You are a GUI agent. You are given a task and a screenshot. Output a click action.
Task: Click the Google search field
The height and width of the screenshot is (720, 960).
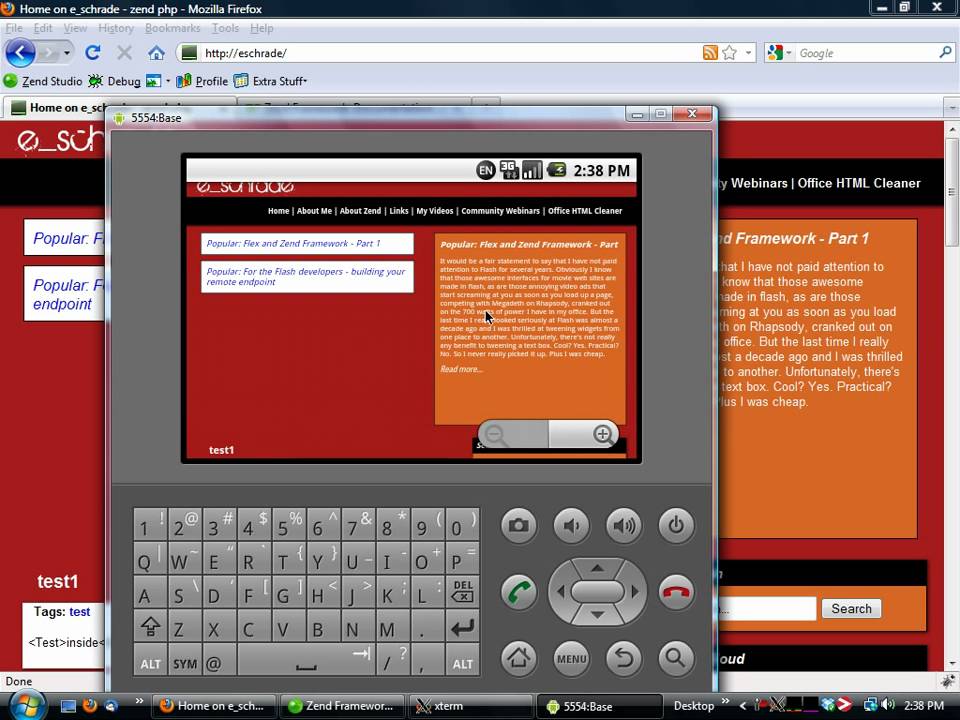[866, 53]
